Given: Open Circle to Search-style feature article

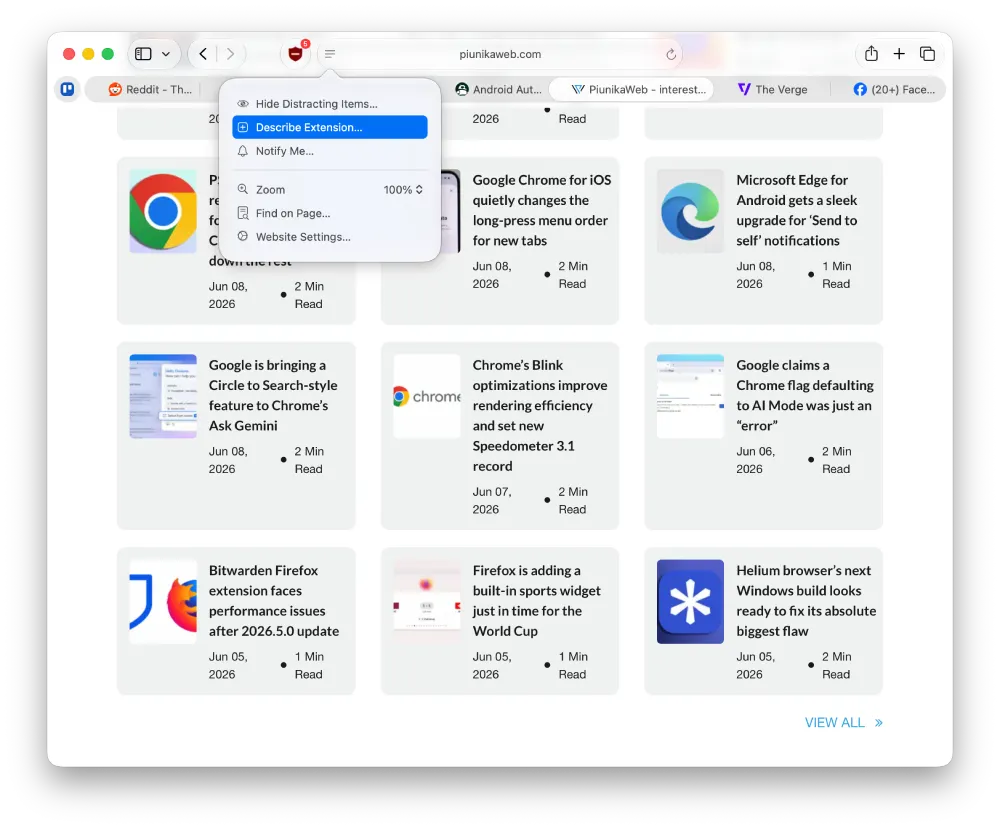Looking at the screenshot, I should coord(273,395).
